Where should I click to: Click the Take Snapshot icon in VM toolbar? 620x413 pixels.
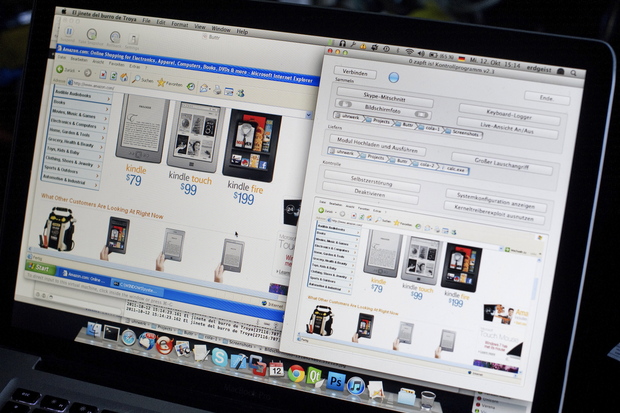[x=92, y=34]
